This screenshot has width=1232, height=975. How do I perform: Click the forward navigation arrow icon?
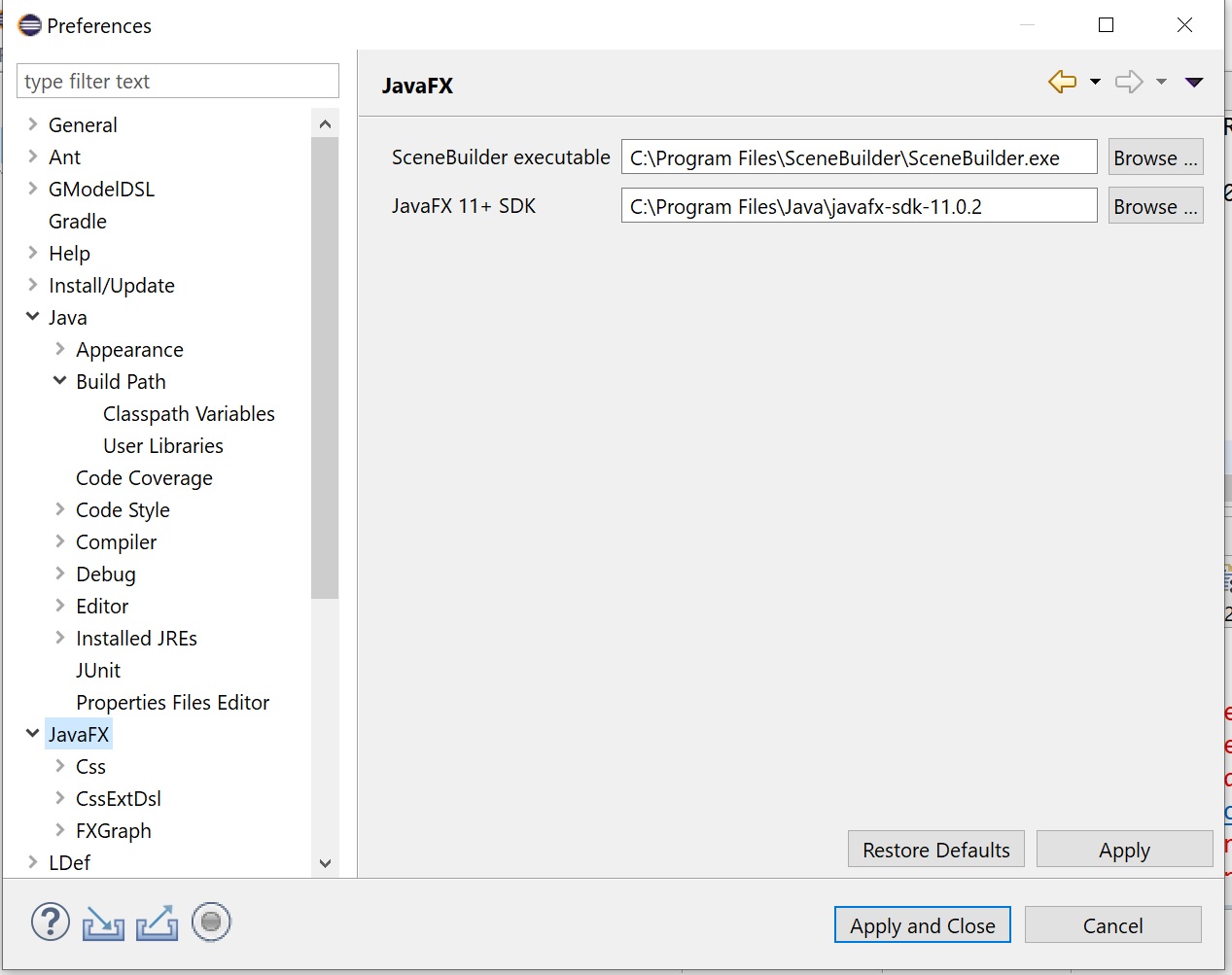[x=1129, y=82]
